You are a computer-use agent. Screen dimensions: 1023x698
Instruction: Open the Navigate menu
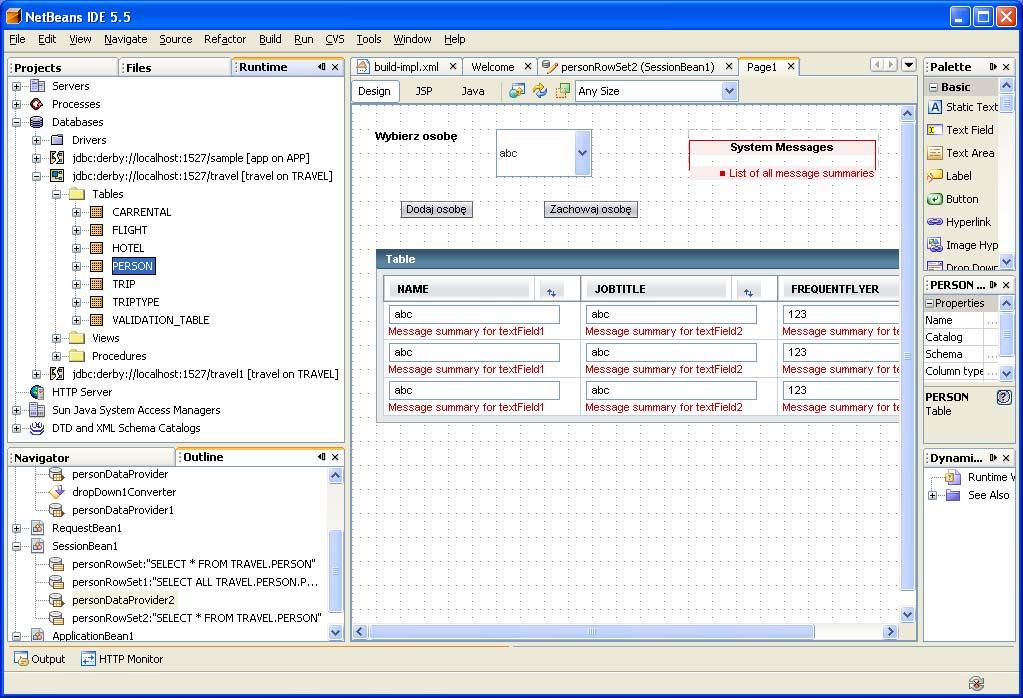(x=126, y=39)
